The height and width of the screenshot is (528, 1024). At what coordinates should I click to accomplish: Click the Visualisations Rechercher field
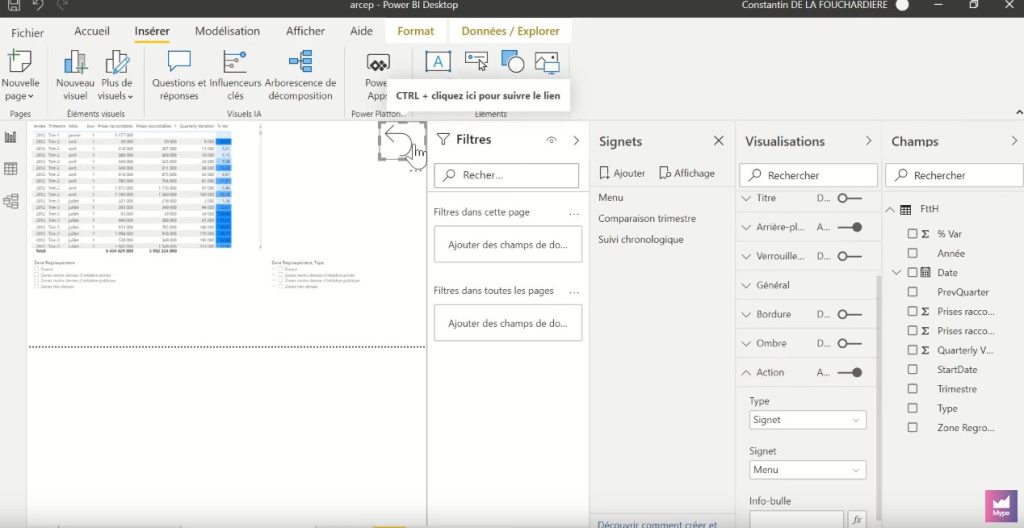pos(808,175)
